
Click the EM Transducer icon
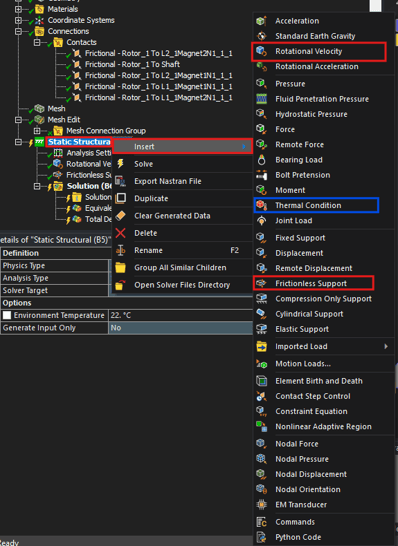click(x=261, y=504)
